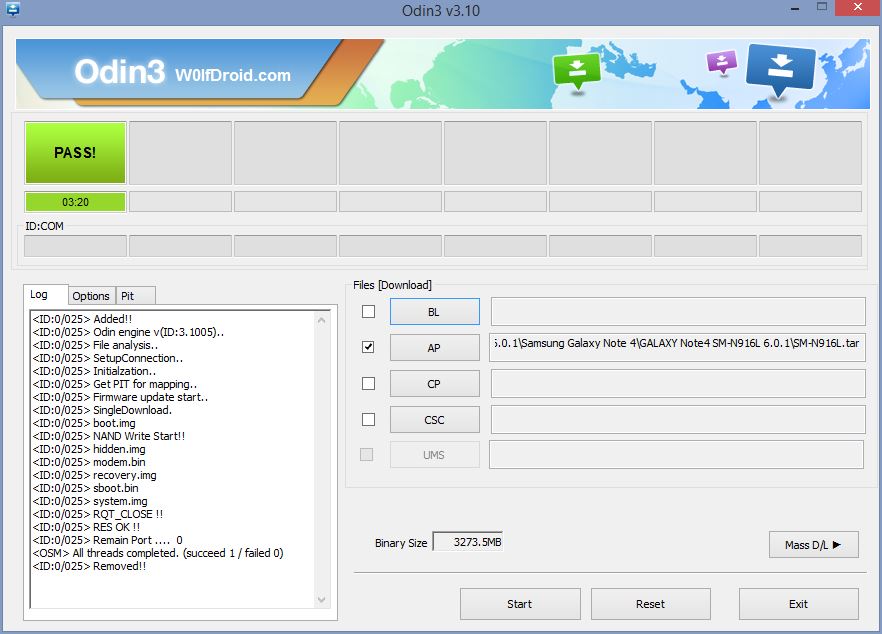The image size is (882, 634).
Task: Enable the BL file checkbox
Action: tap(368, 311)
